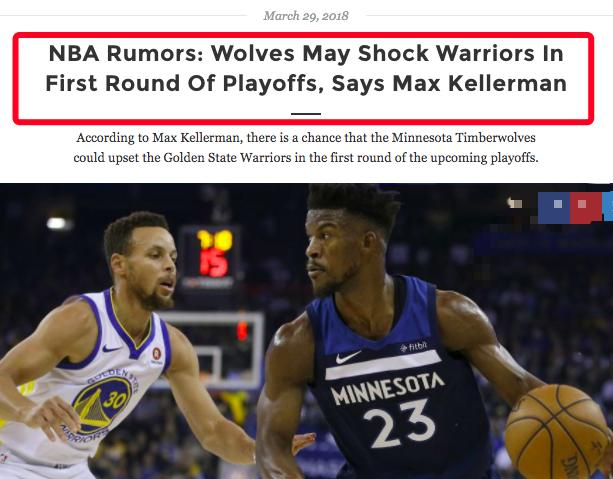
Task: Click the Nike swoosh on the Minnesota jersey
Action: click(348, 357)
